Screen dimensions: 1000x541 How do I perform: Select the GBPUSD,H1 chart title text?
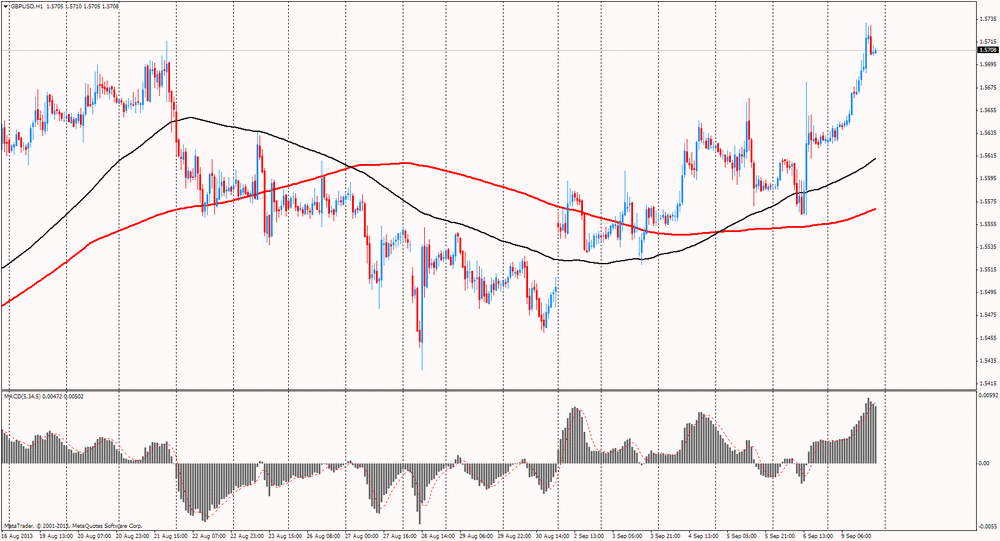tap(26, 6)
